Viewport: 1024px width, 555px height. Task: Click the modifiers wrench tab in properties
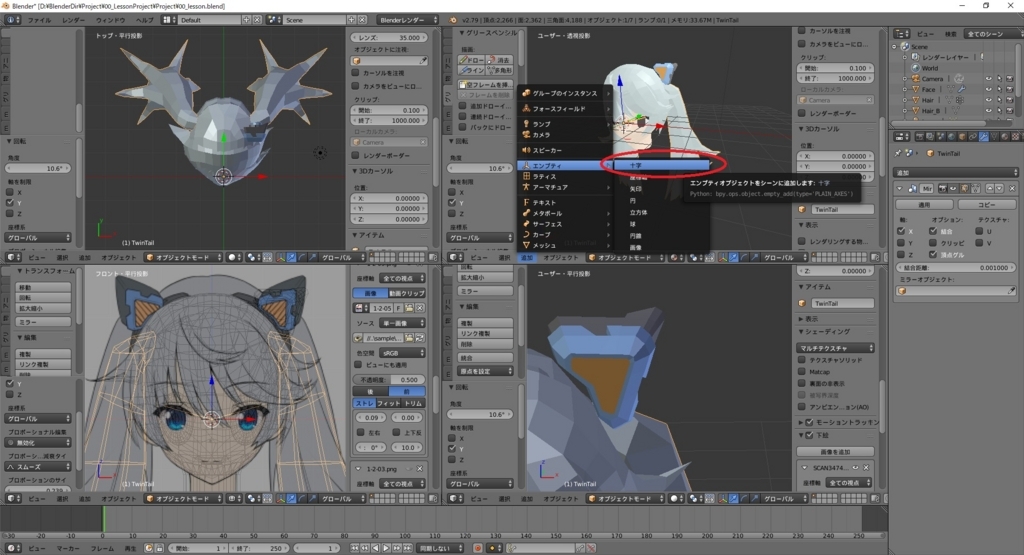(x=984, y=137)
